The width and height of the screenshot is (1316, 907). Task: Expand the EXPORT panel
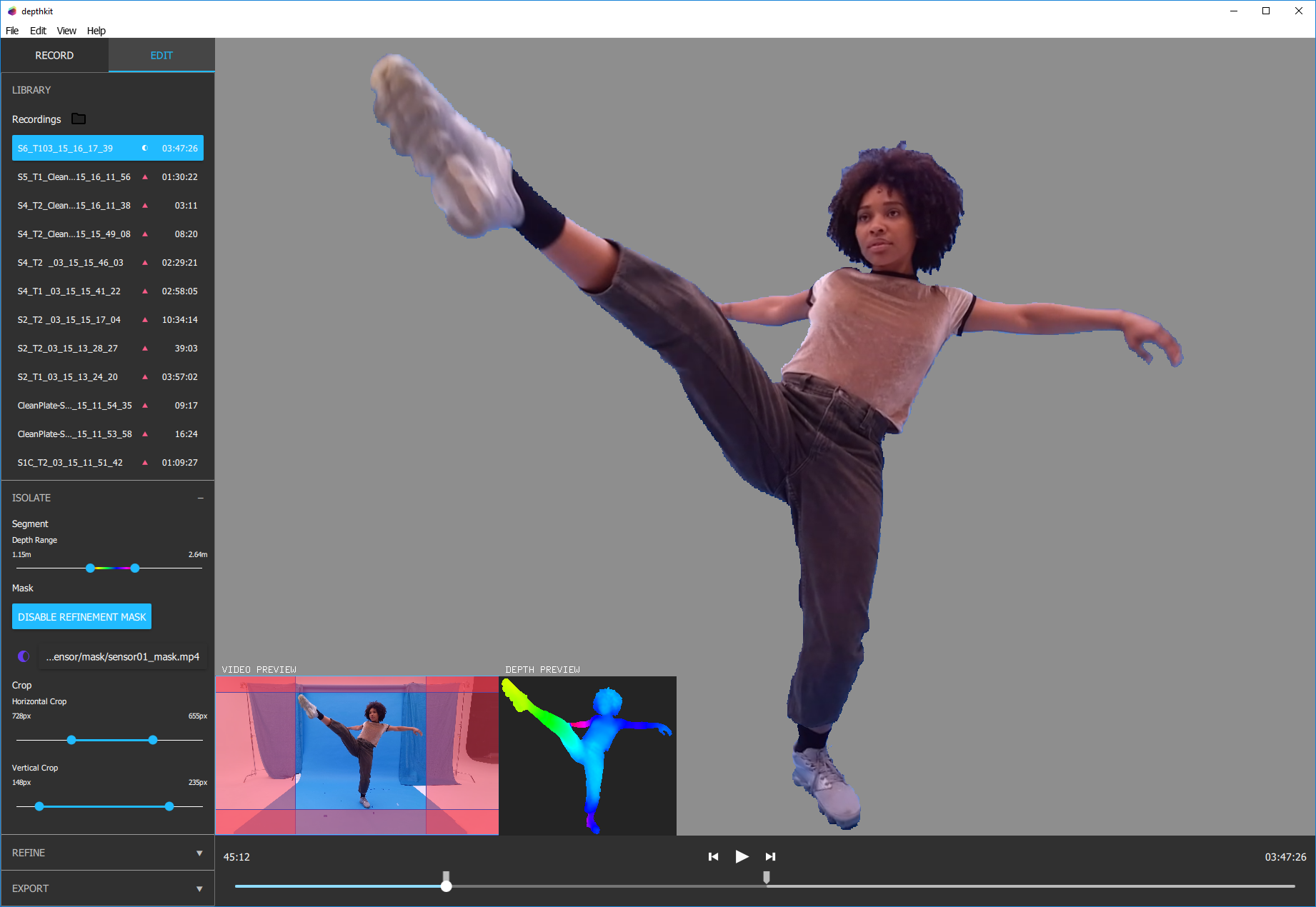(199, 888)
